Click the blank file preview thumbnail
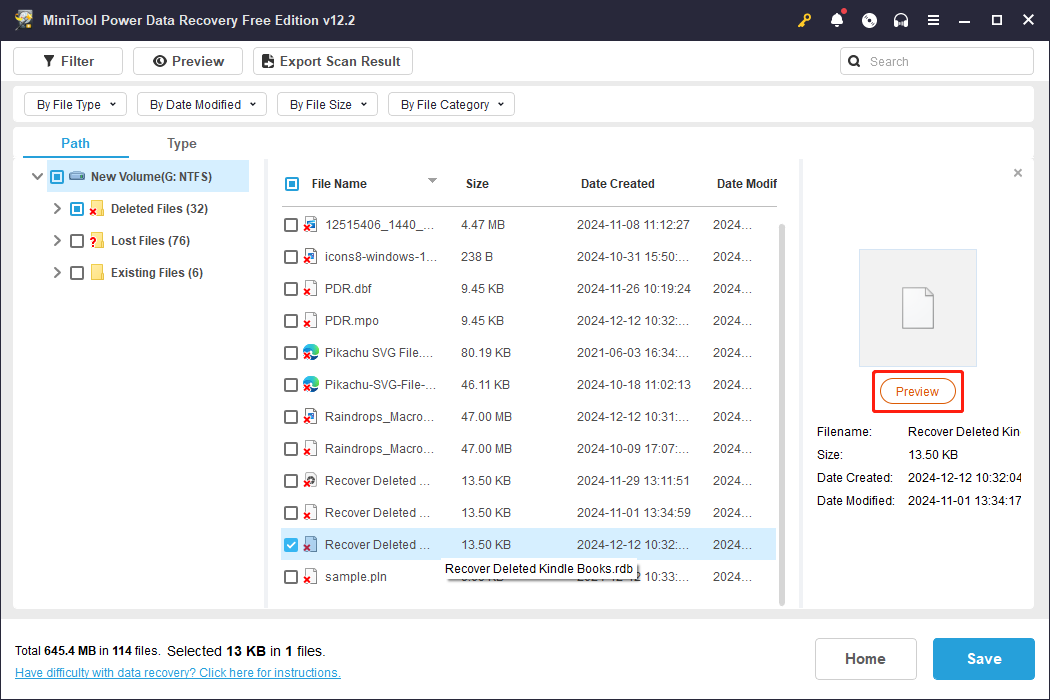Viewport: 1050px width, 700px height. coord(917,308)
